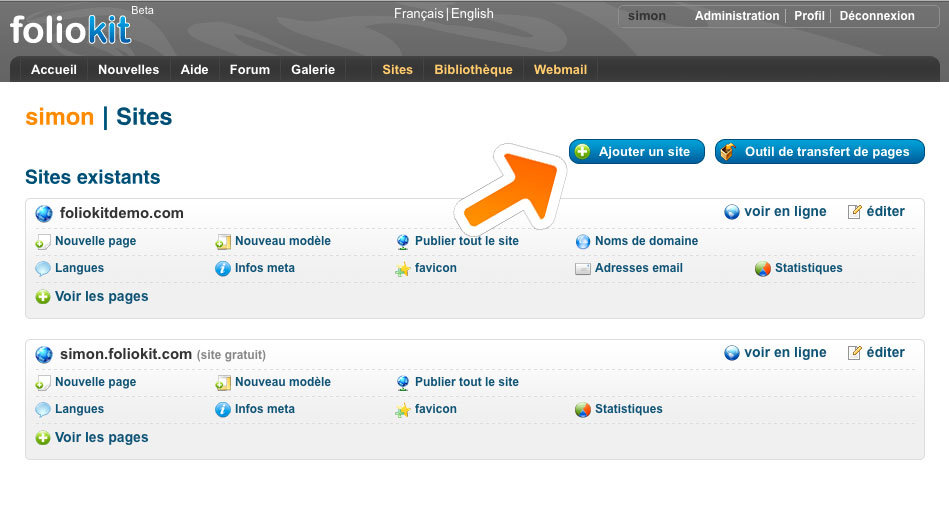Image resolution: width=949 pixels, height=510 pixels.
Task: Click box icon on Outil de transfert button
Action: (x=727, y=151)
